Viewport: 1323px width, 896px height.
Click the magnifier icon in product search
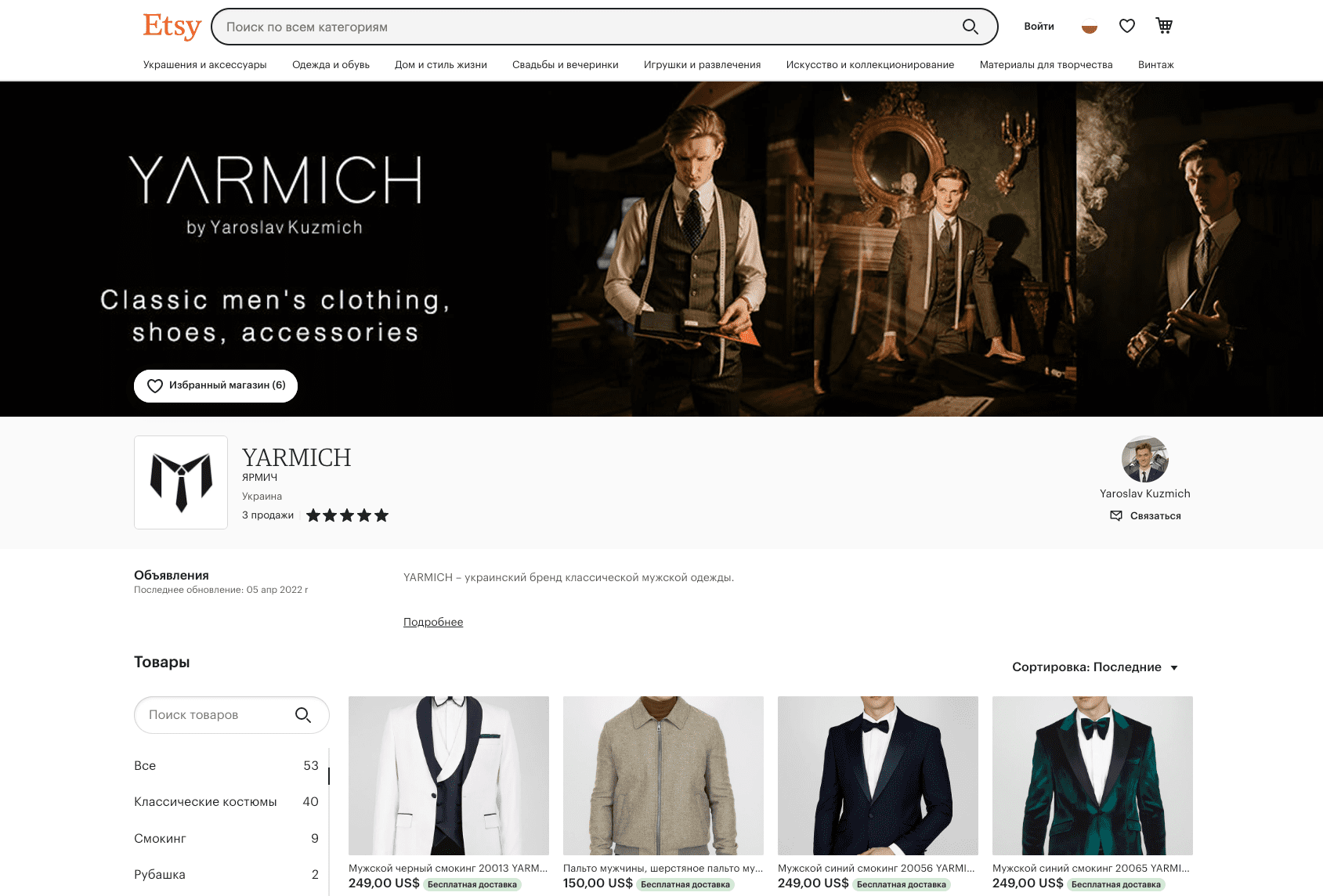303,715
